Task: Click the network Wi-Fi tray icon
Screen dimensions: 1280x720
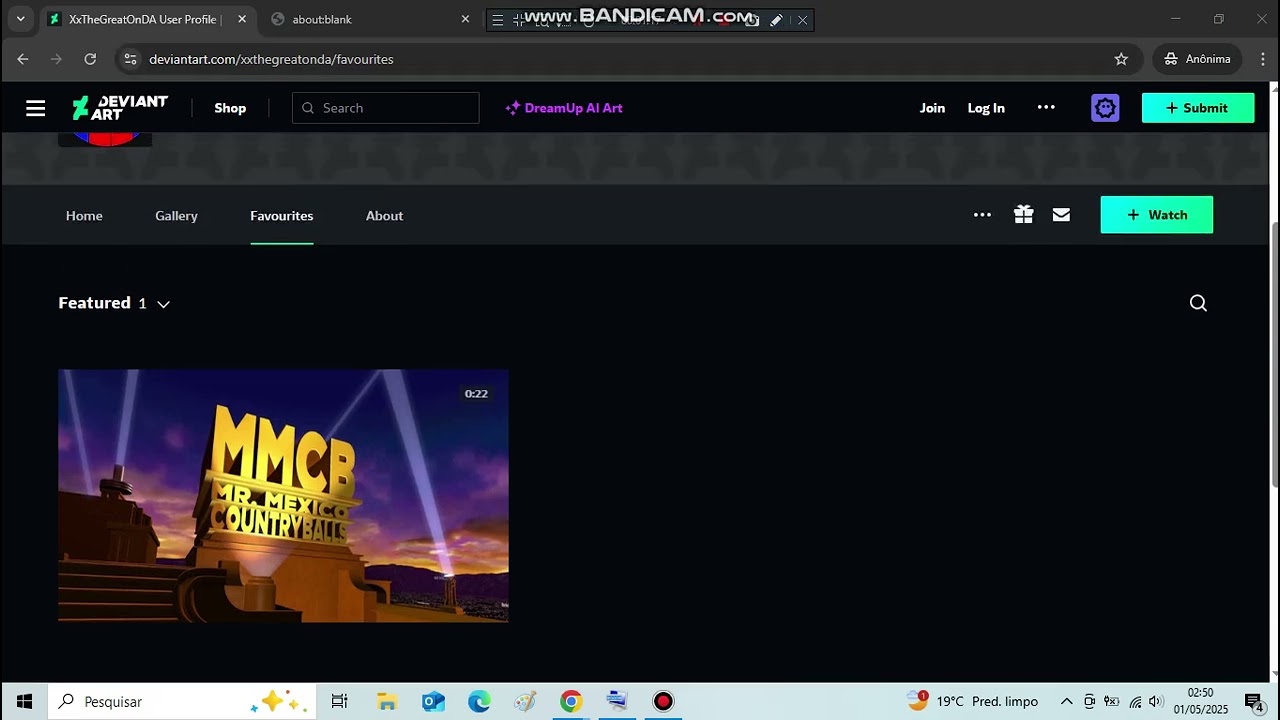Action: 1135,701
